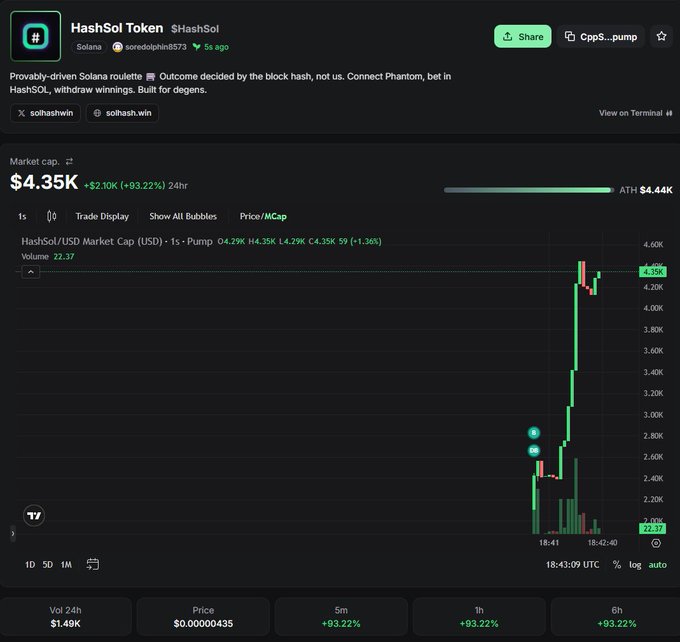Click the 18:43:09 UTC timezone selector

(572, 565)
